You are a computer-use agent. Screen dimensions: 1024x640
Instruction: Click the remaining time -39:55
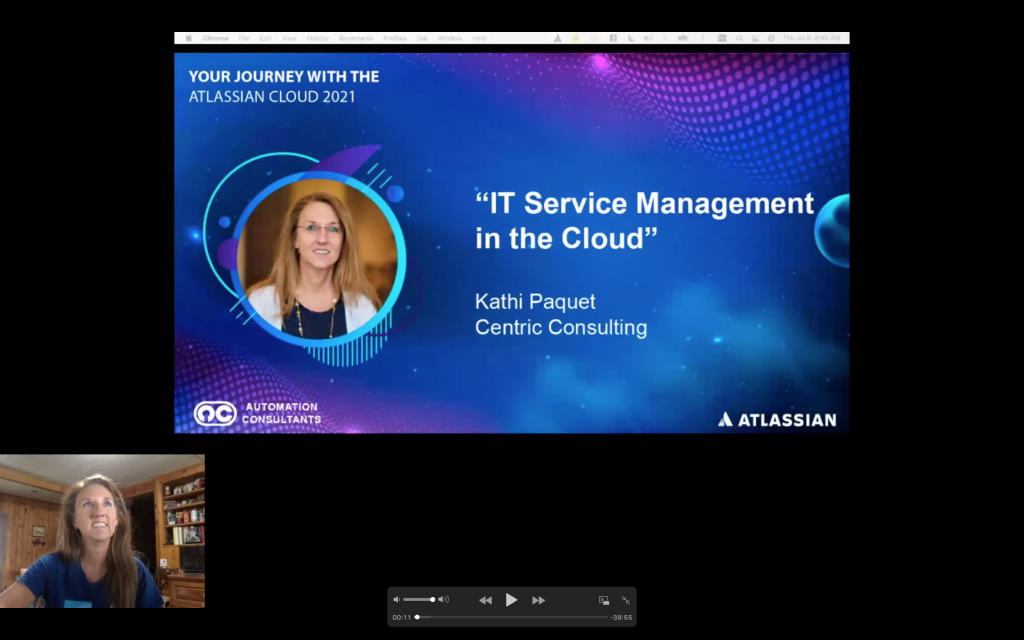pyautogui.click(x=621, y=617)
